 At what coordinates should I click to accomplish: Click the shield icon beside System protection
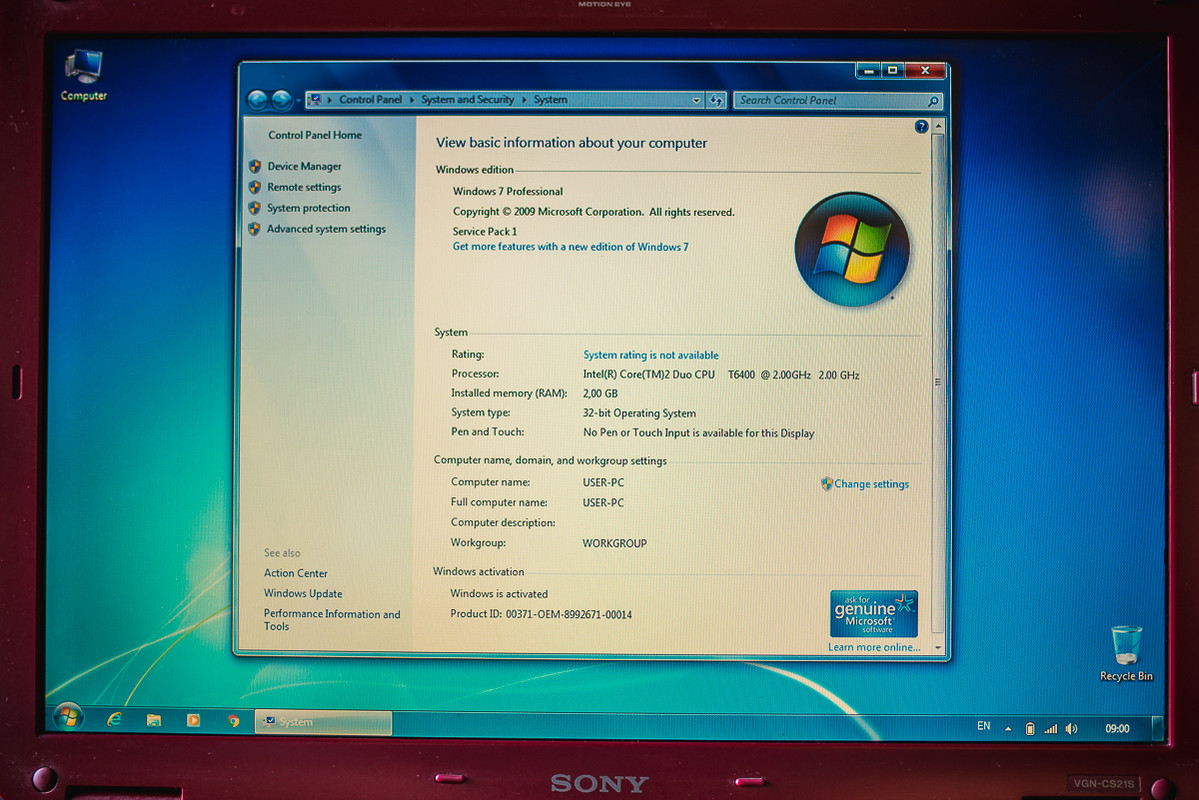click(x=255, y=207)
